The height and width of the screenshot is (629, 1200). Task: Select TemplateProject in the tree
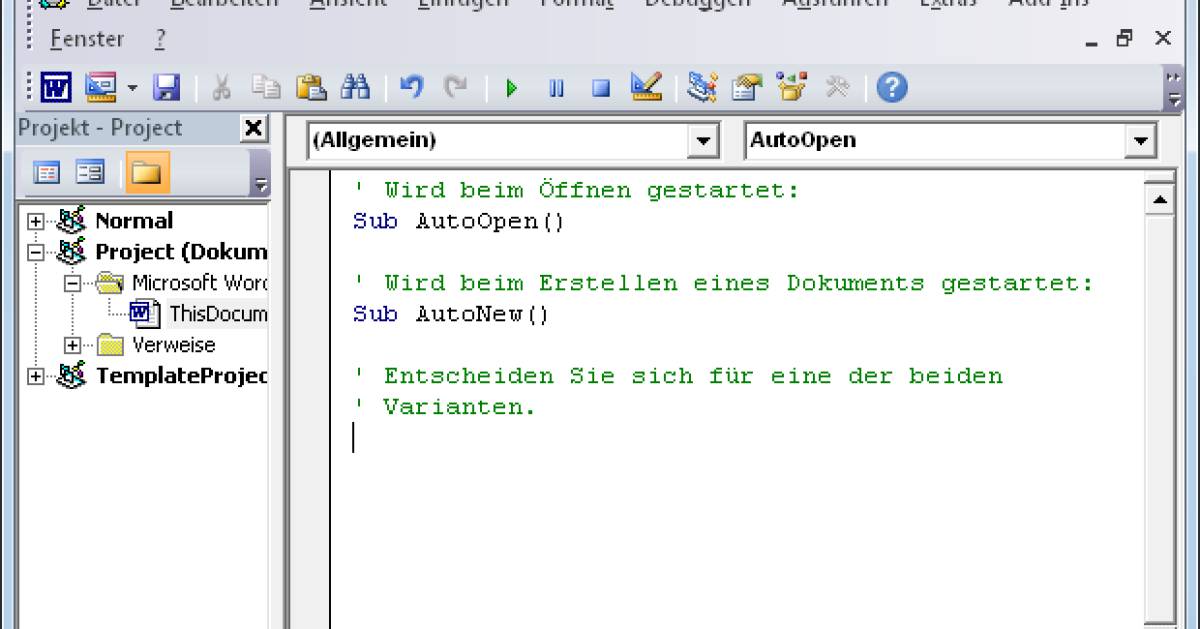click(x=181, y=376)
